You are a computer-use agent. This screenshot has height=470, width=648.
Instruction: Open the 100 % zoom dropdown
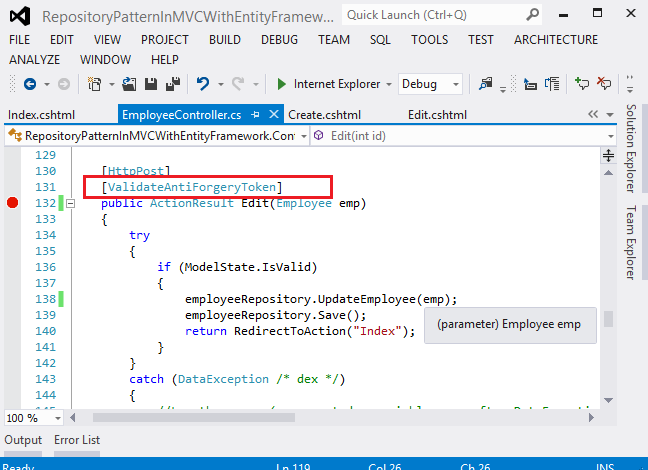58,418
